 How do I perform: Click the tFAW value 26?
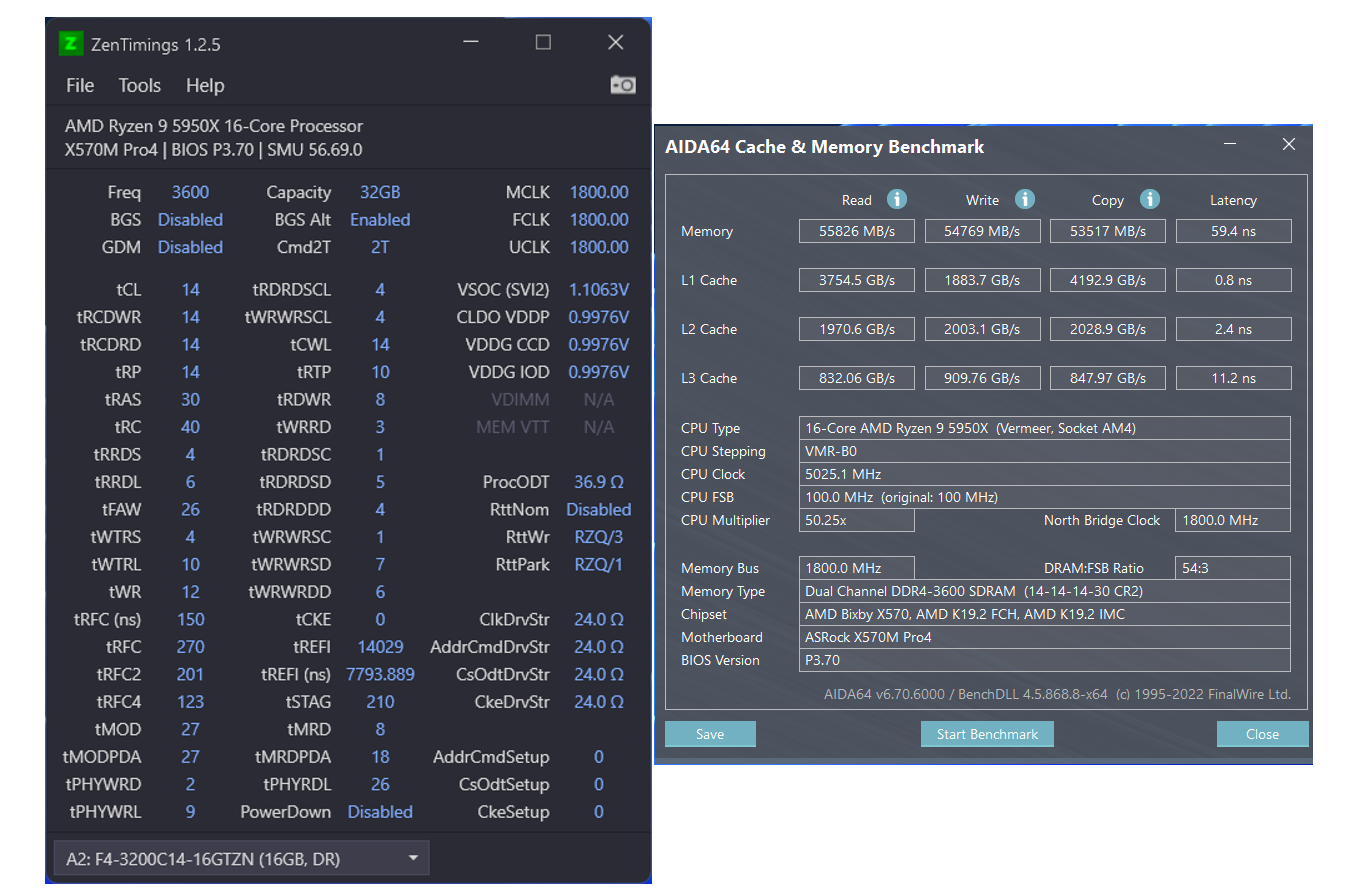click(190, 510)
